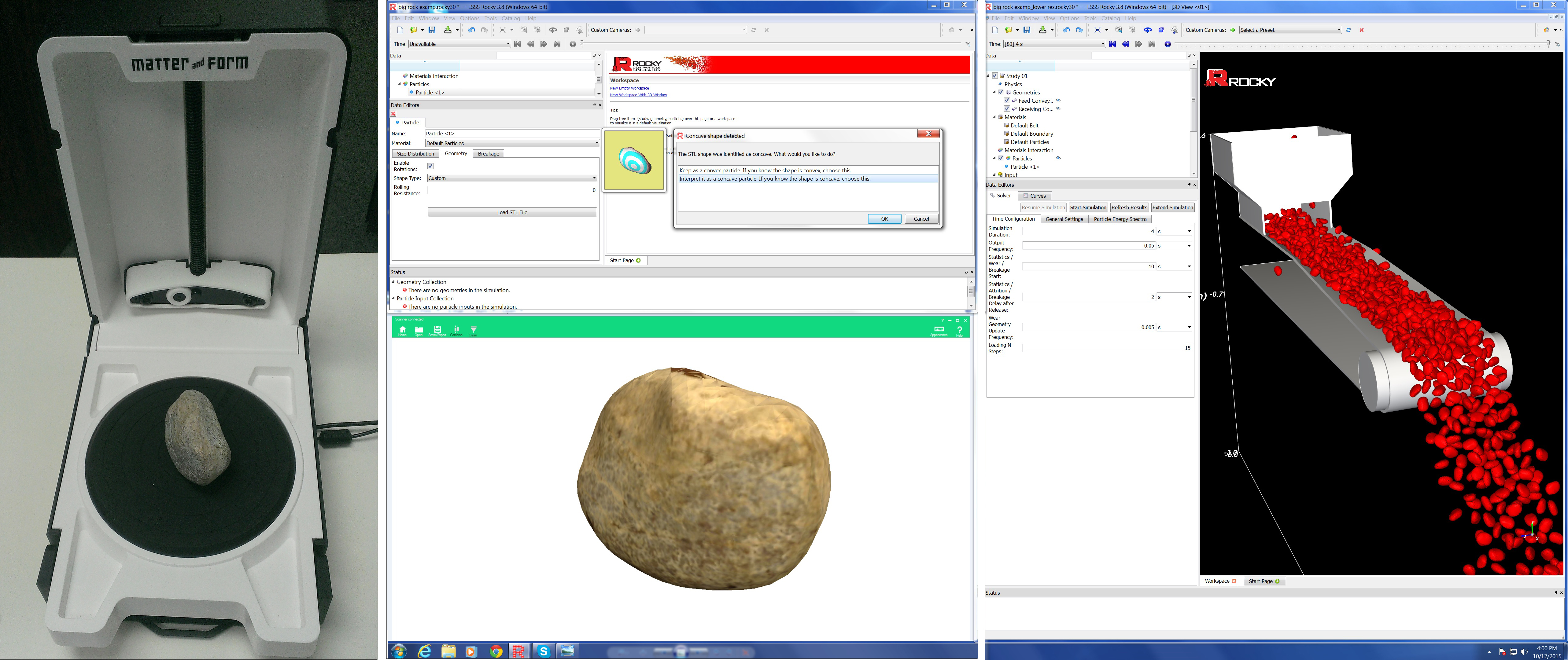Screen dimensions: 1568x660
Task: Click the Combine icon in the green scanner toolbar
Action: (456, 330)
